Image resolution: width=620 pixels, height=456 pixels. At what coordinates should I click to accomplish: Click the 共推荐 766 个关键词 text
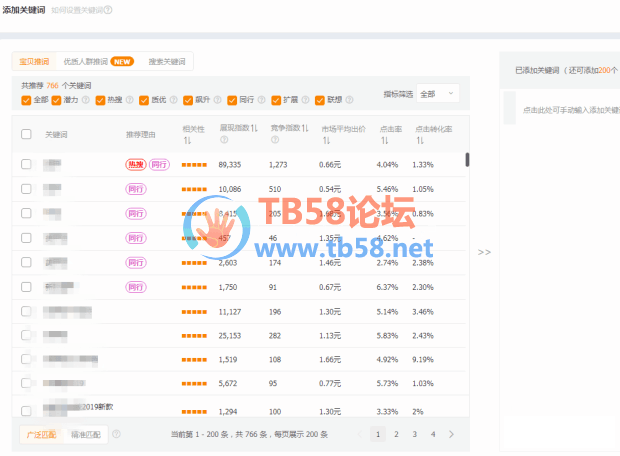[56, 85]
